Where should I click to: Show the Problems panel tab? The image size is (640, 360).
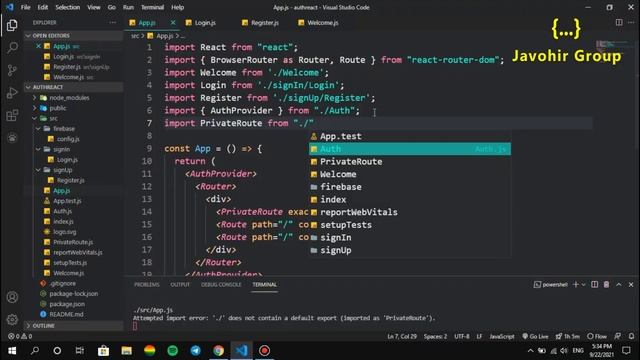tap(147, 284)
